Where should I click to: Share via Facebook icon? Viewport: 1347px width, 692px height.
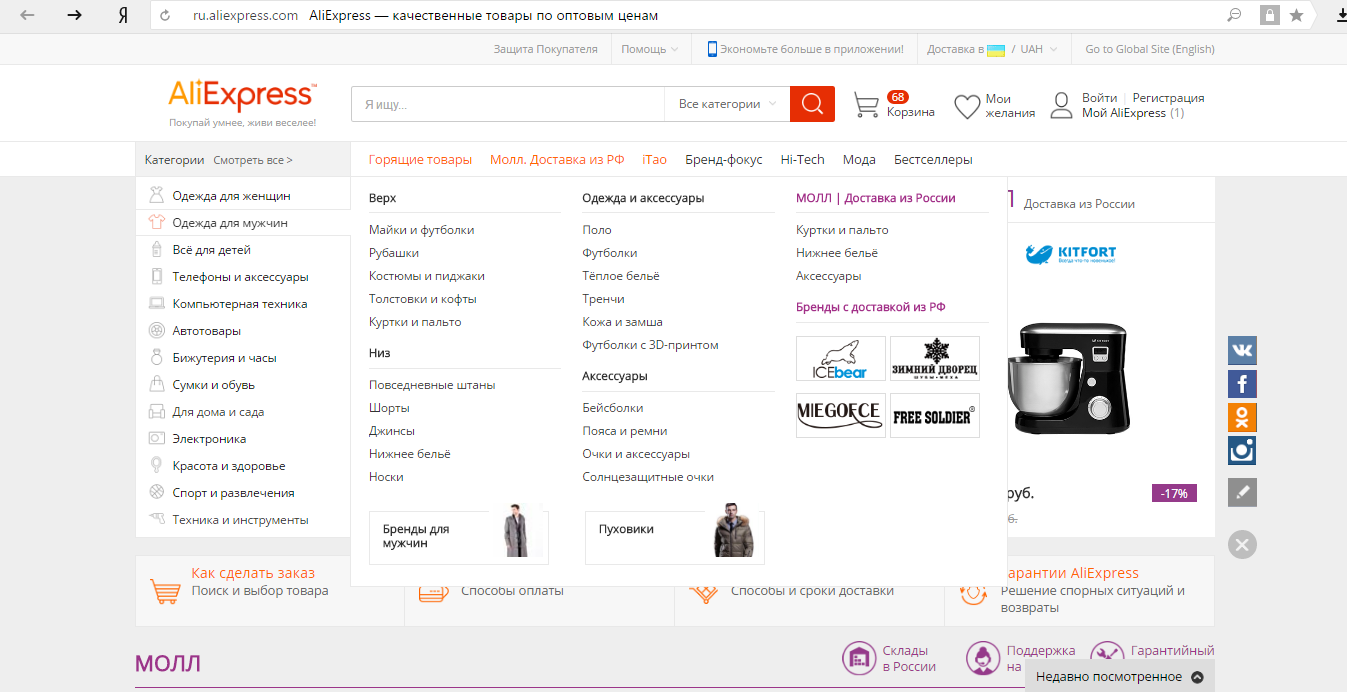(1242, 383)
